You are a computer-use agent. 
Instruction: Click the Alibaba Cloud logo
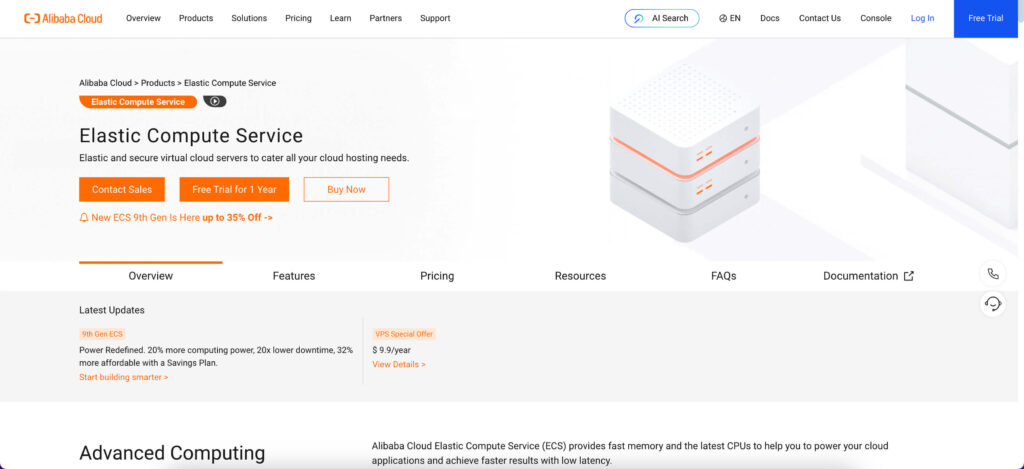(63, 18)
